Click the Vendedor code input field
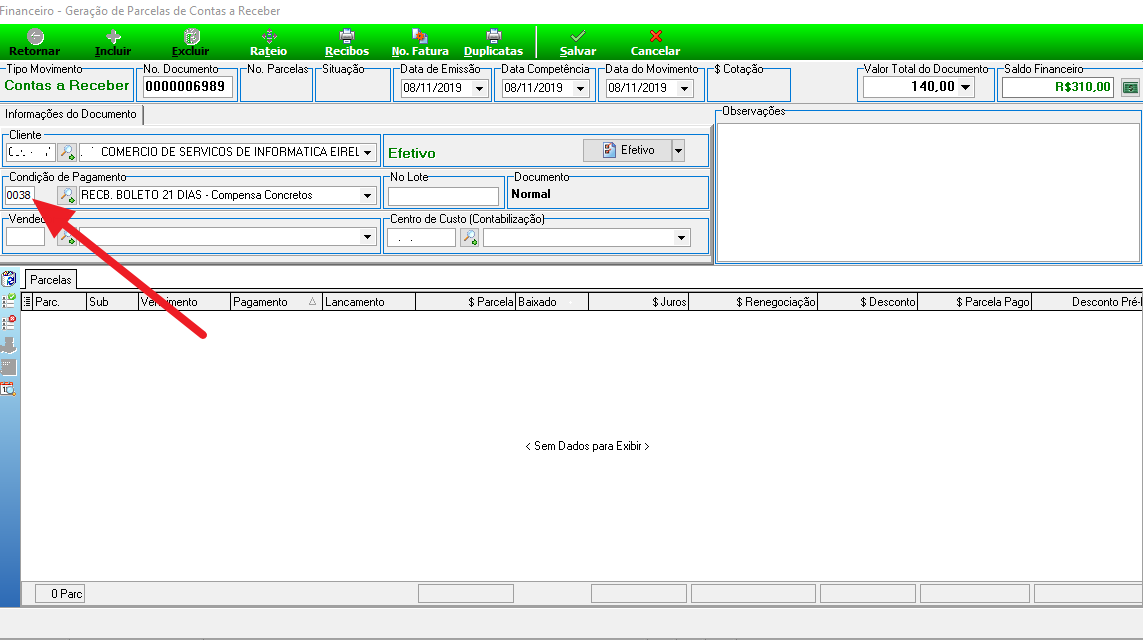1143x640 pixels. pos(26,237)
